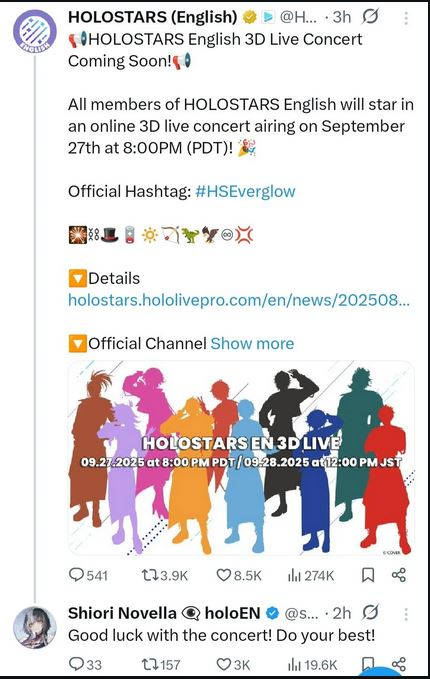The height and width of the screenshot is (679, 430).
Task: Reply to Shiori's post with 33 comments
Action: click(85, 664)
